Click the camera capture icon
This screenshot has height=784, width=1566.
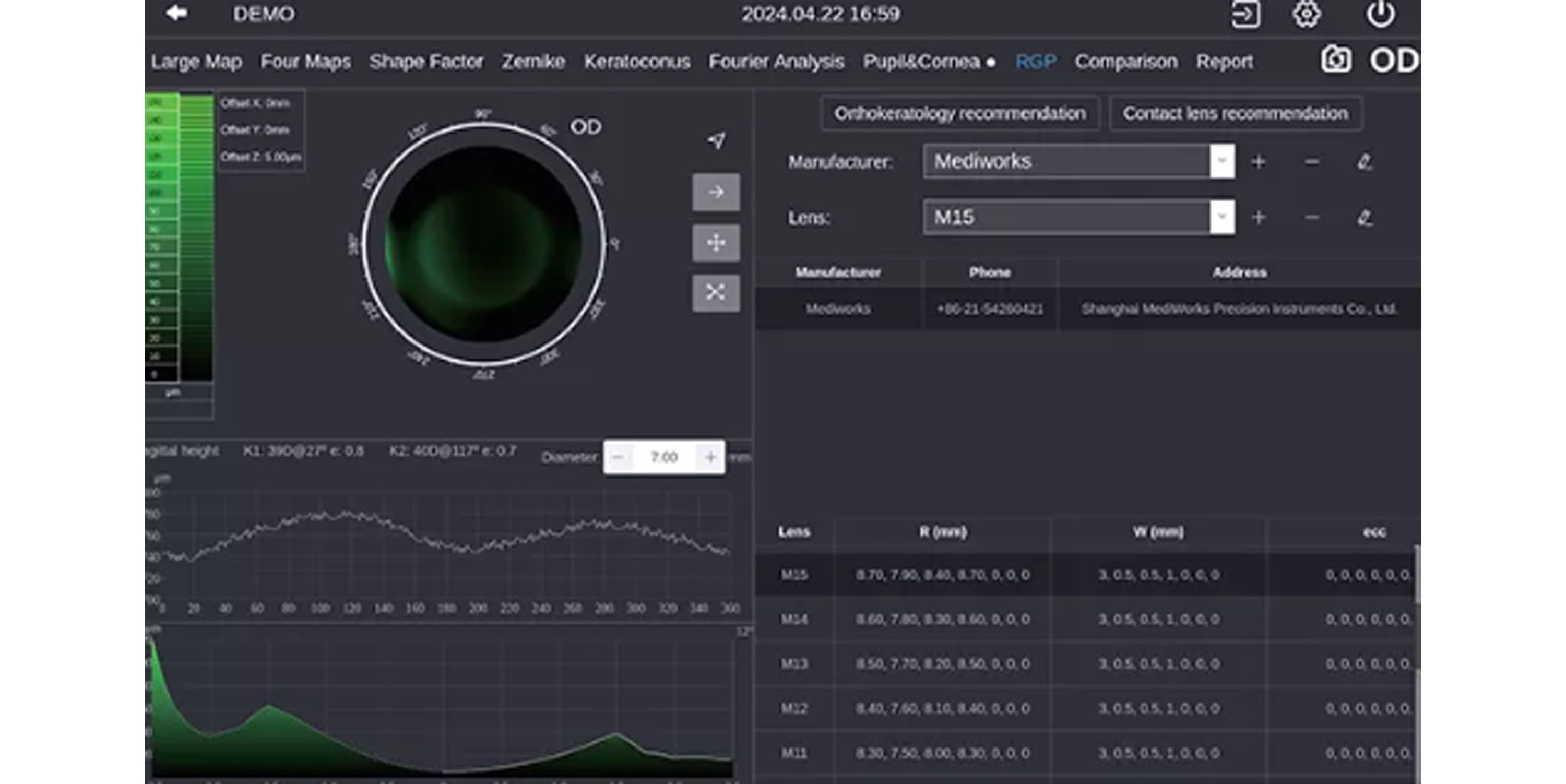pyautogui.click(x=1336, y=60)
